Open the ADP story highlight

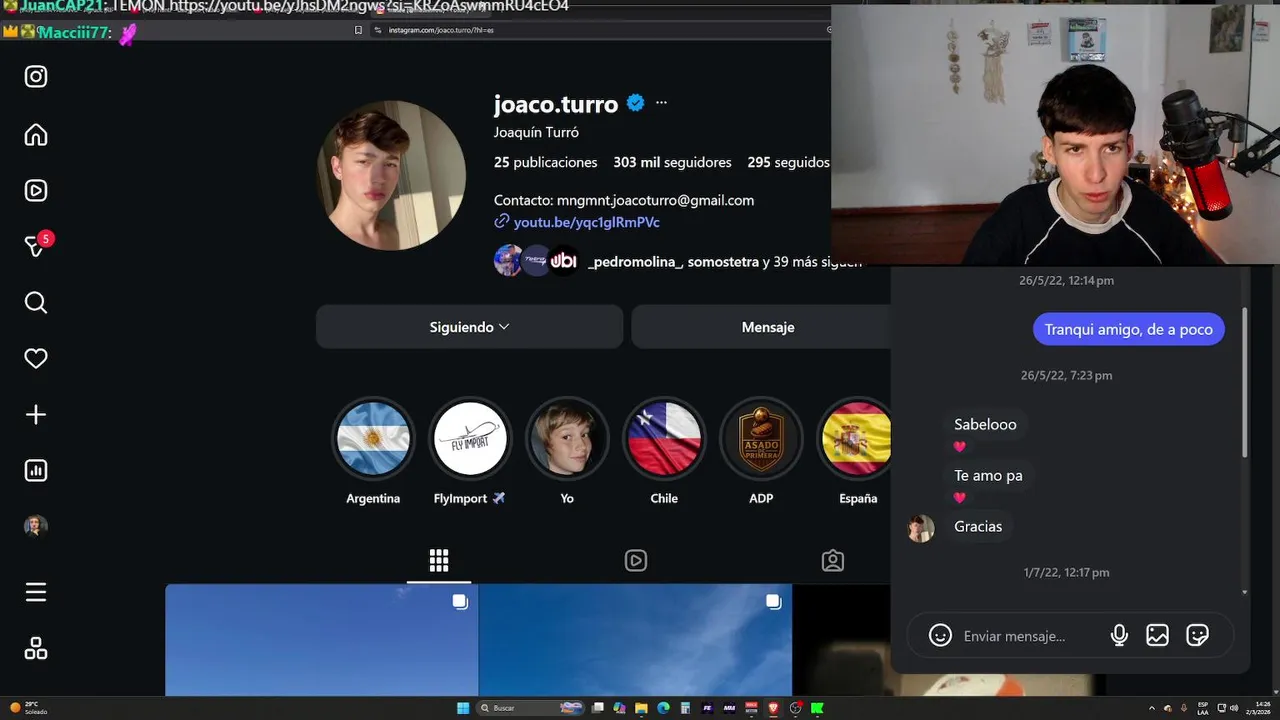tap(761, 438)
